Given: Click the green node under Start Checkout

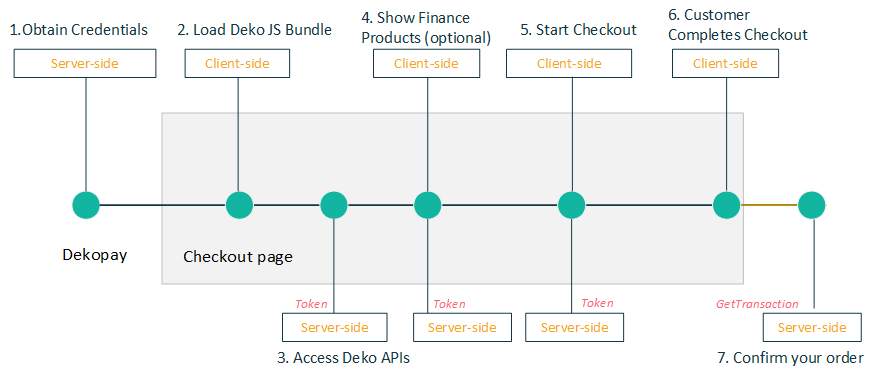Looking at the screenshot, I should point(572,205).
